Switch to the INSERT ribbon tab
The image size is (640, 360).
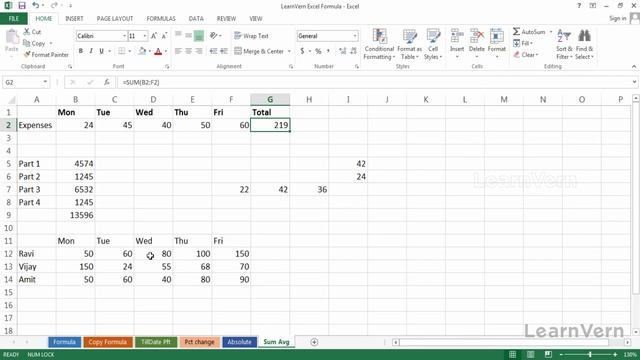coord(74,18)
